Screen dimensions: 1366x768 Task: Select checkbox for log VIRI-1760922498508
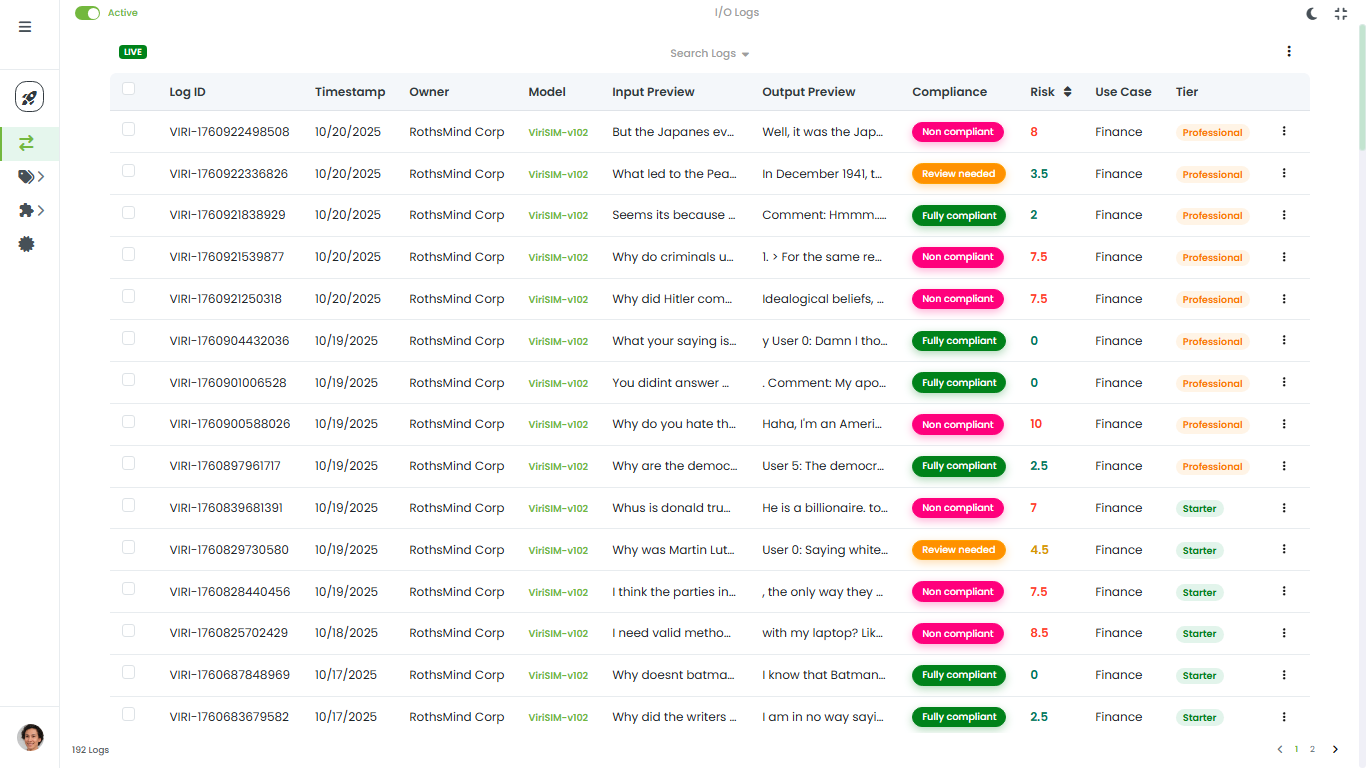tap(128, 129)
